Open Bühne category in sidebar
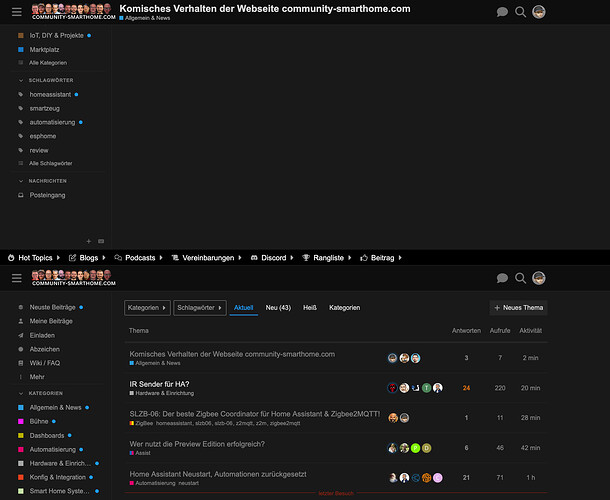This screenshot has width=610, height=500. (x=37, y=421)
